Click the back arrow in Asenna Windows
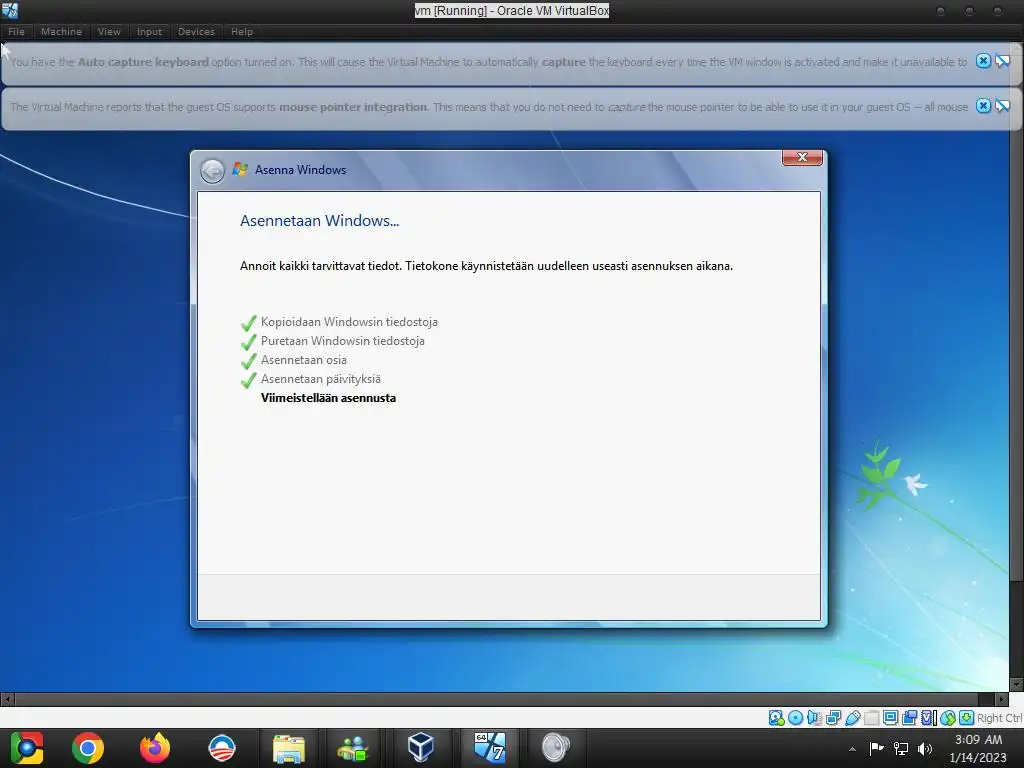 (x=212, y=171)
